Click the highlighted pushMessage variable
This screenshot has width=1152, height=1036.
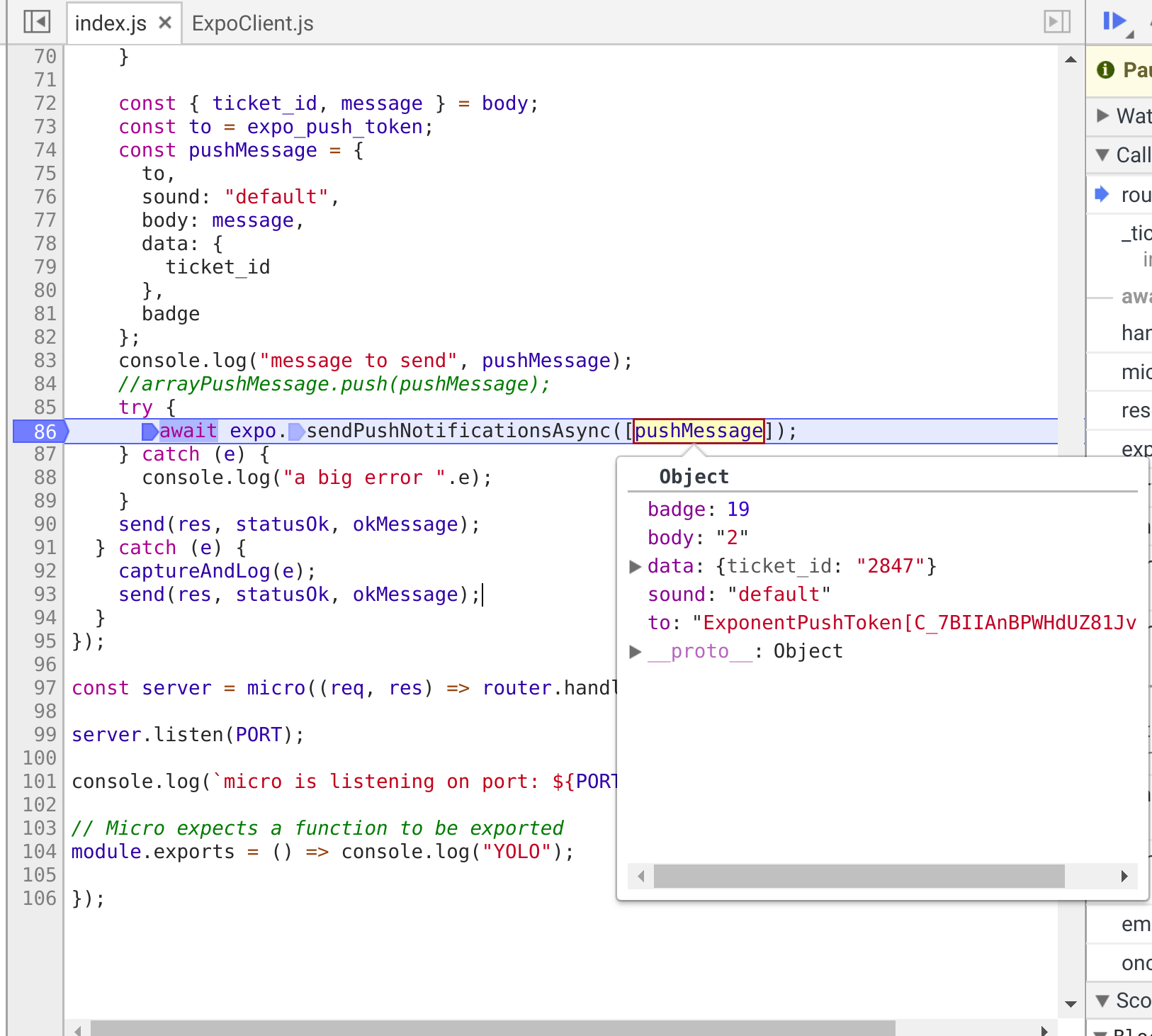(x=699, y=431)
